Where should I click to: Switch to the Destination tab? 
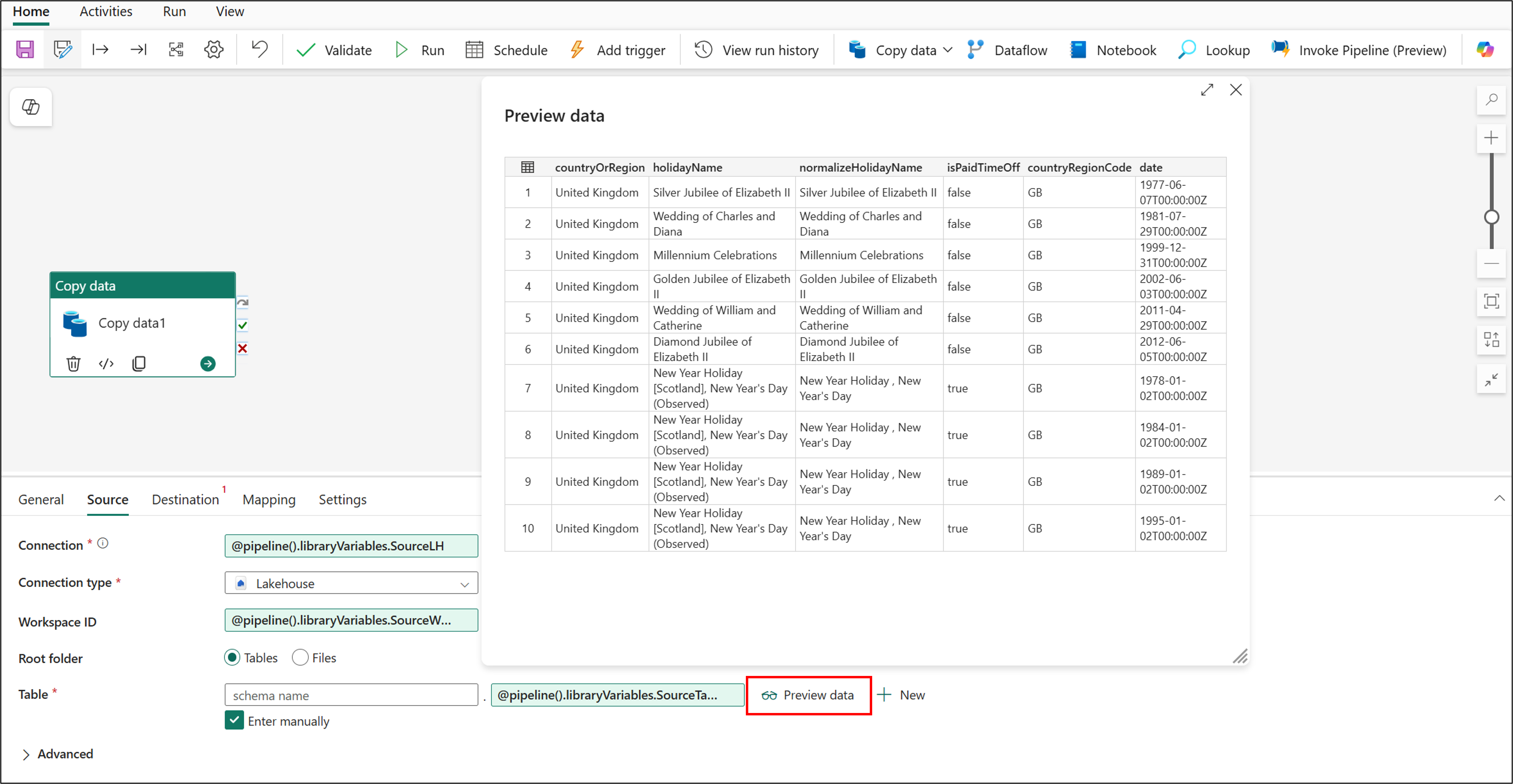click(x=186, y=500)
